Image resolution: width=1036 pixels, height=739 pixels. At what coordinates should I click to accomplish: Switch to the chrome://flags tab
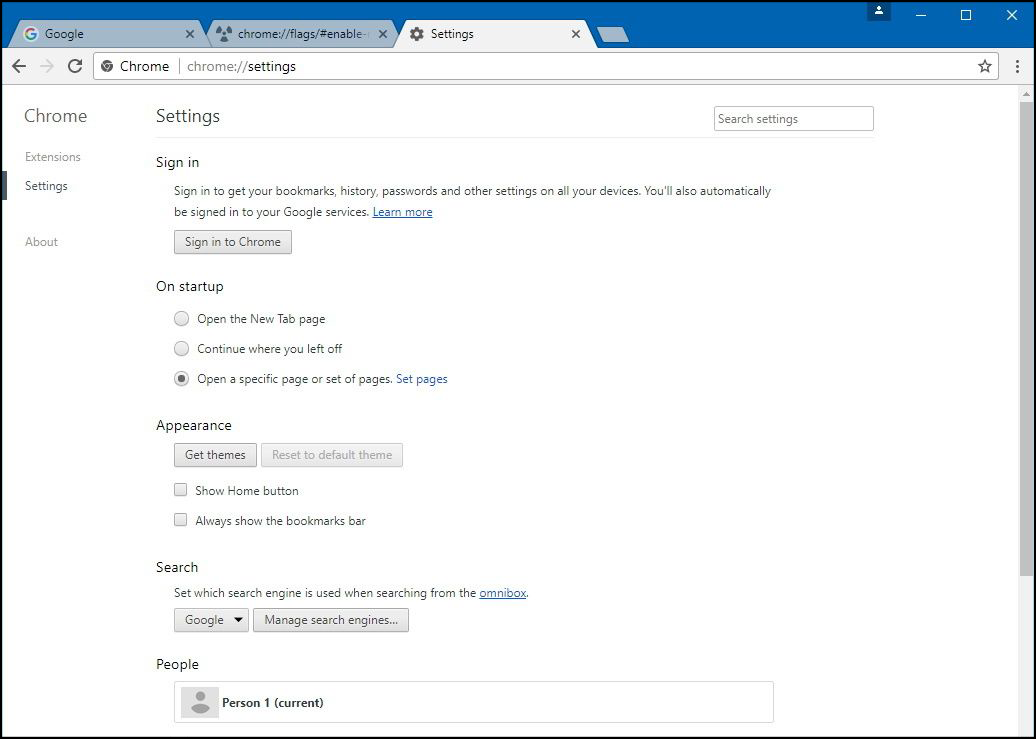pyautogui.click(x=302, y=34)
